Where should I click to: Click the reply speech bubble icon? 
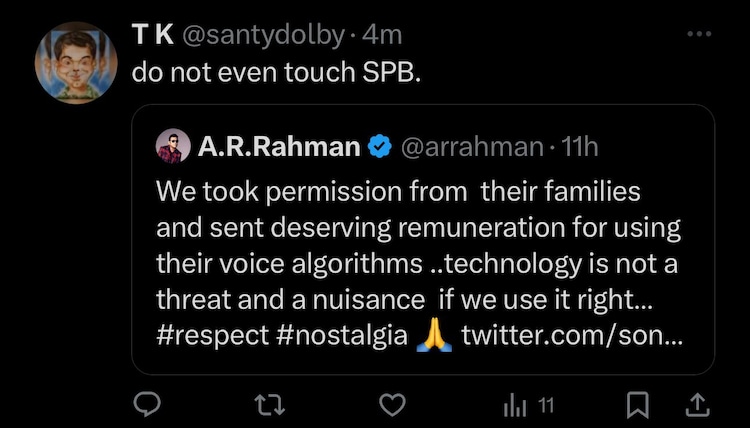tap(148, 404)
